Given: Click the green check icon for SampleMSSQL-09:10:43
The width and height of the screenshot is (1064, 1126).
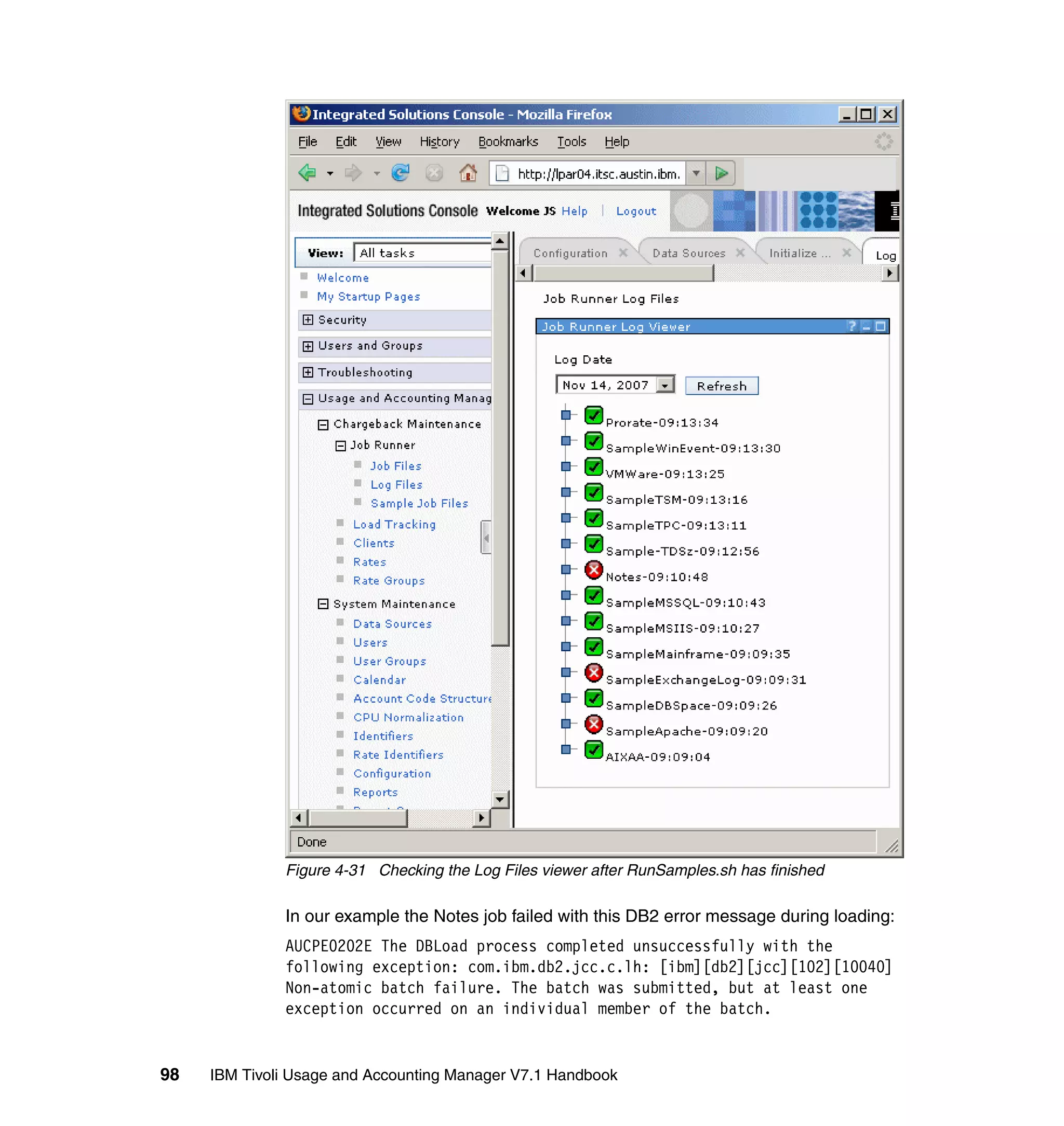Looking at the screenshot, I should [x=593, y=595].
